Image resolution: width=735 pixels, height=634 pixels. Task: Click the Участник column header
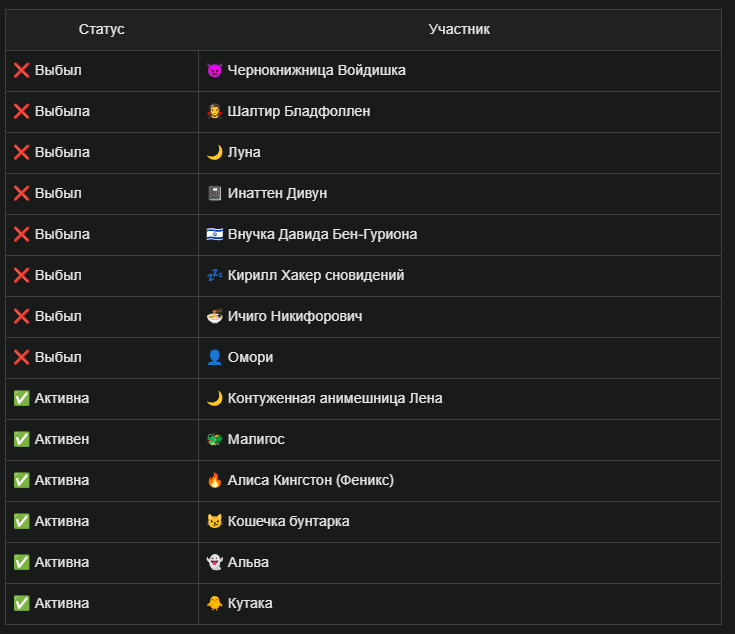click(459, 29)
